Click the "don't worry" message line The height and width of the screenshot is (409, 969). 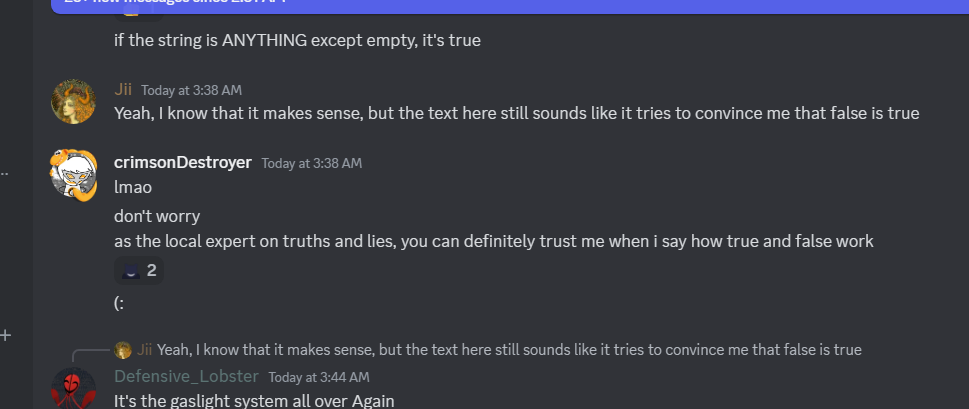pyautogui.click(x=157, y=215)
